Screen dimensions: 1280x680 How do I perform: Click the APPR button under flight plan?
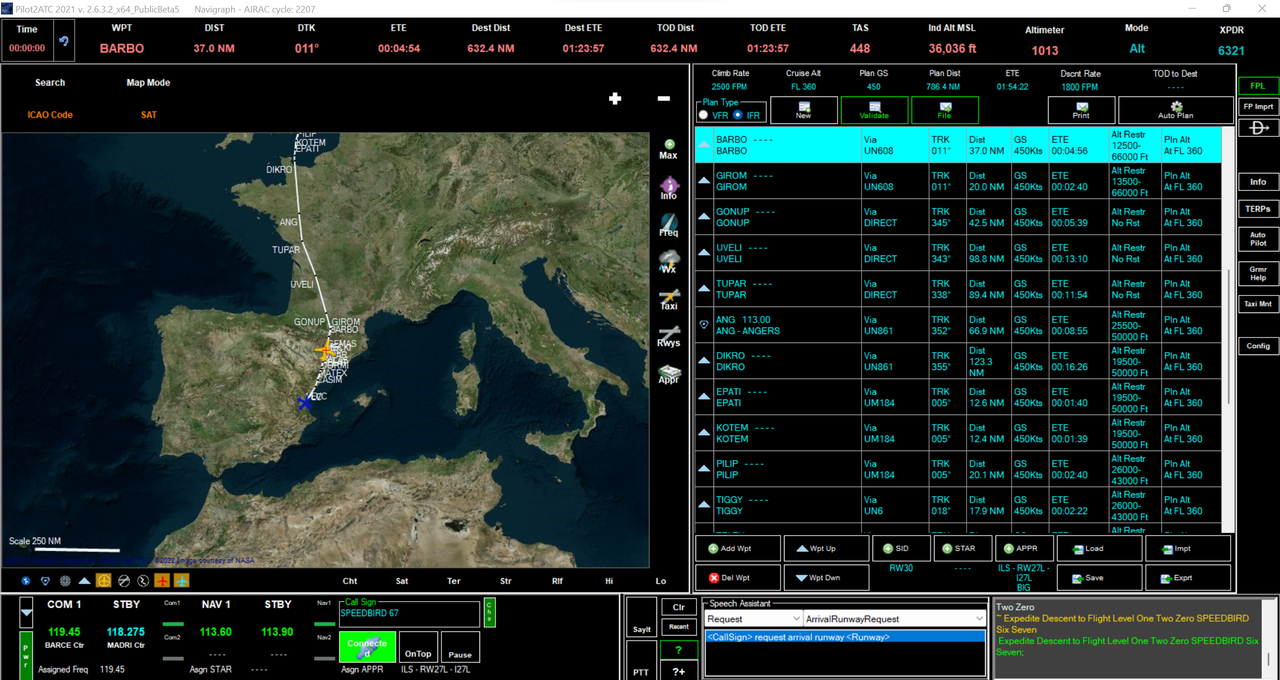[1025, 549]
